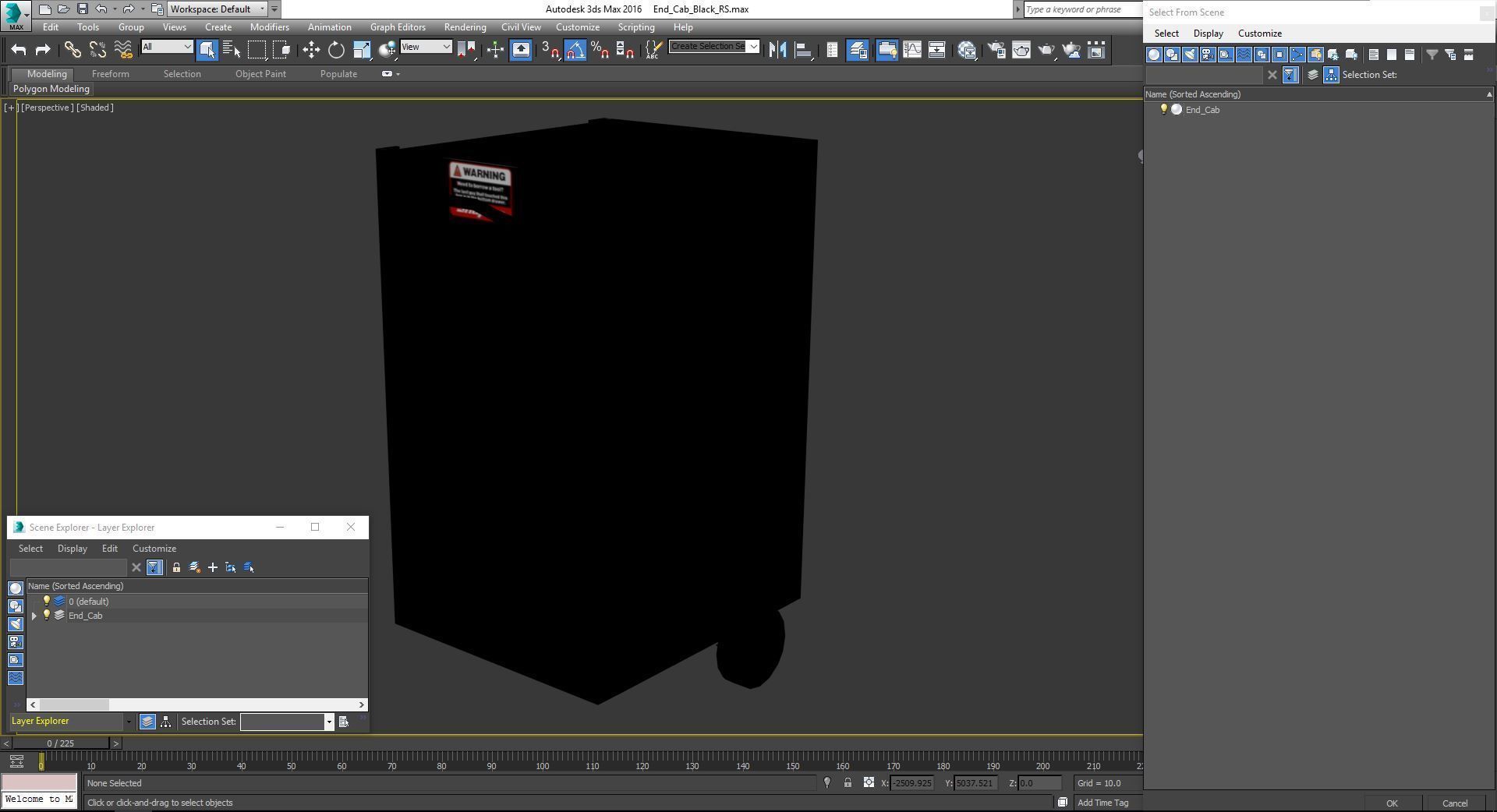Viewport: 1497px width, 812px height.
Task: Click the time slider 0 / 225 thumb
Action: pos(61,743)
